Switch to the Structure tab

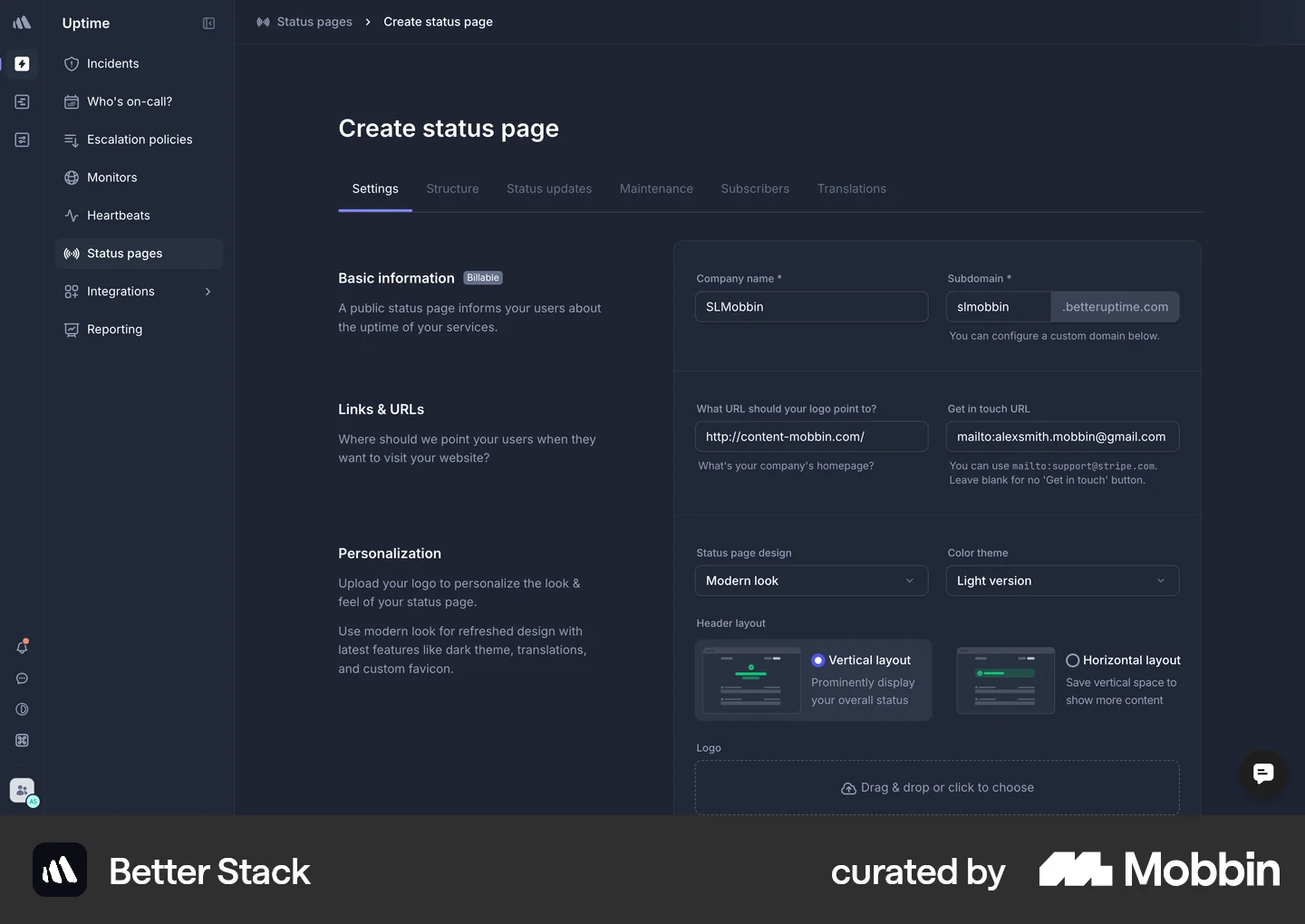(x=452, y=188)
